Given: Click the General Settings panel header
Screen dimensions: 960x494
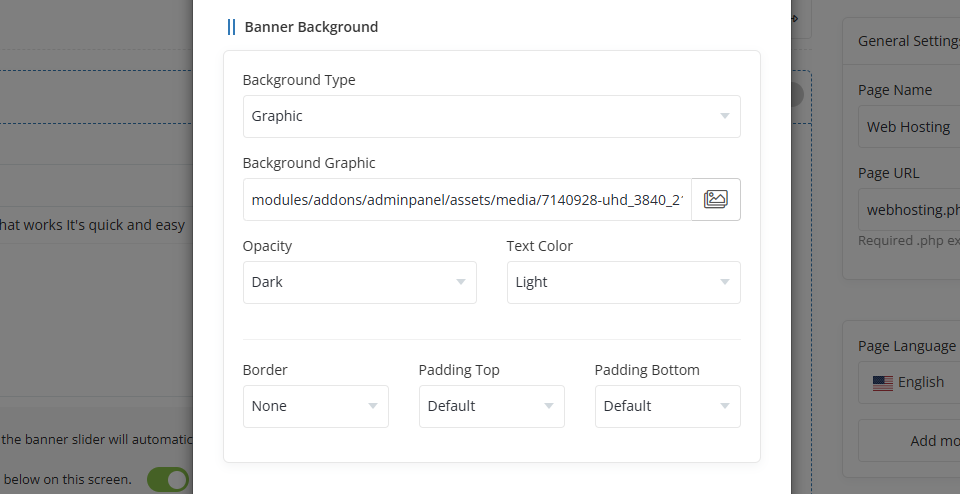Looking at the screenshot, I should 906,41.
